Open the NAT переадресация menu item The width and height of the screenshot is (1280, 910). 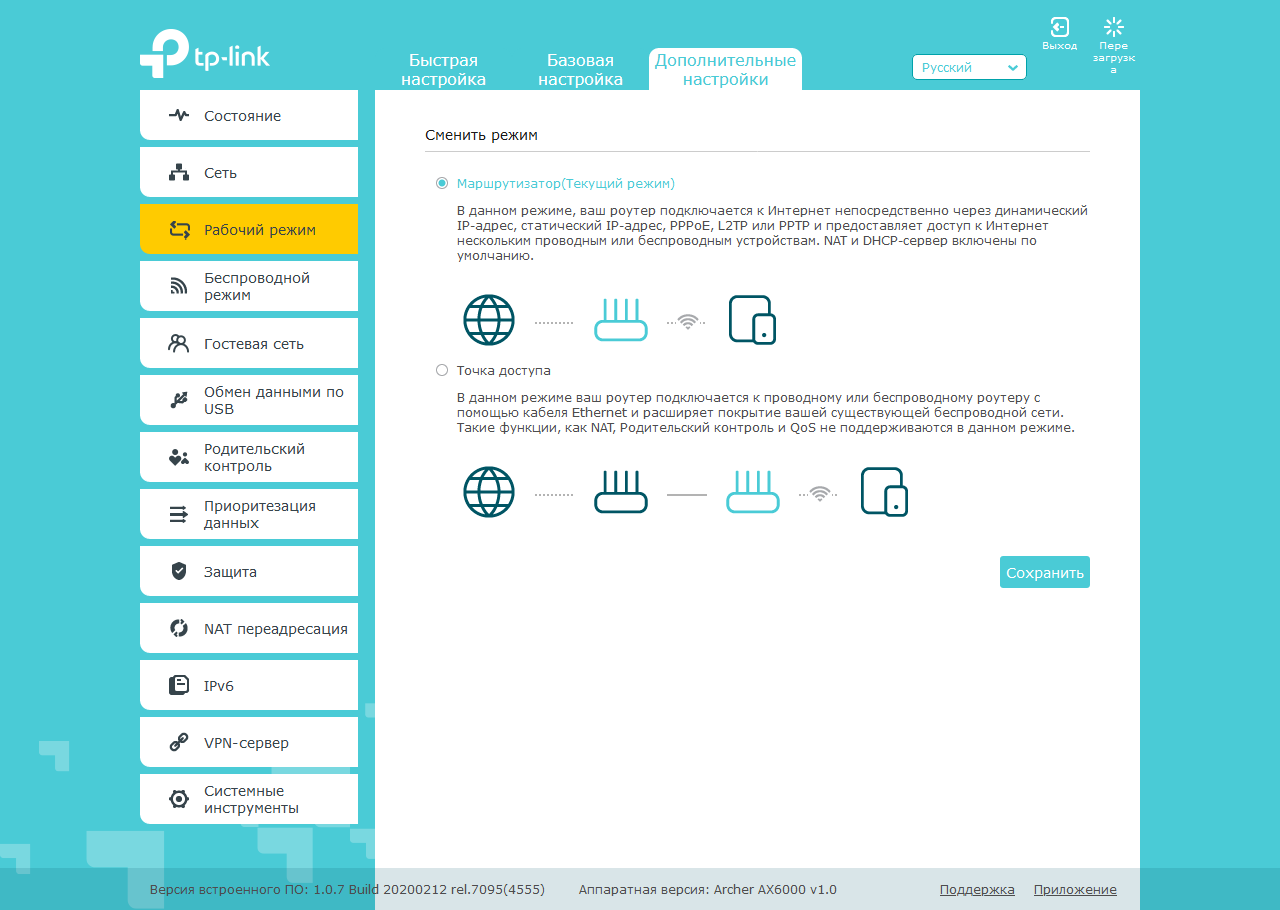tap(249, 628)
